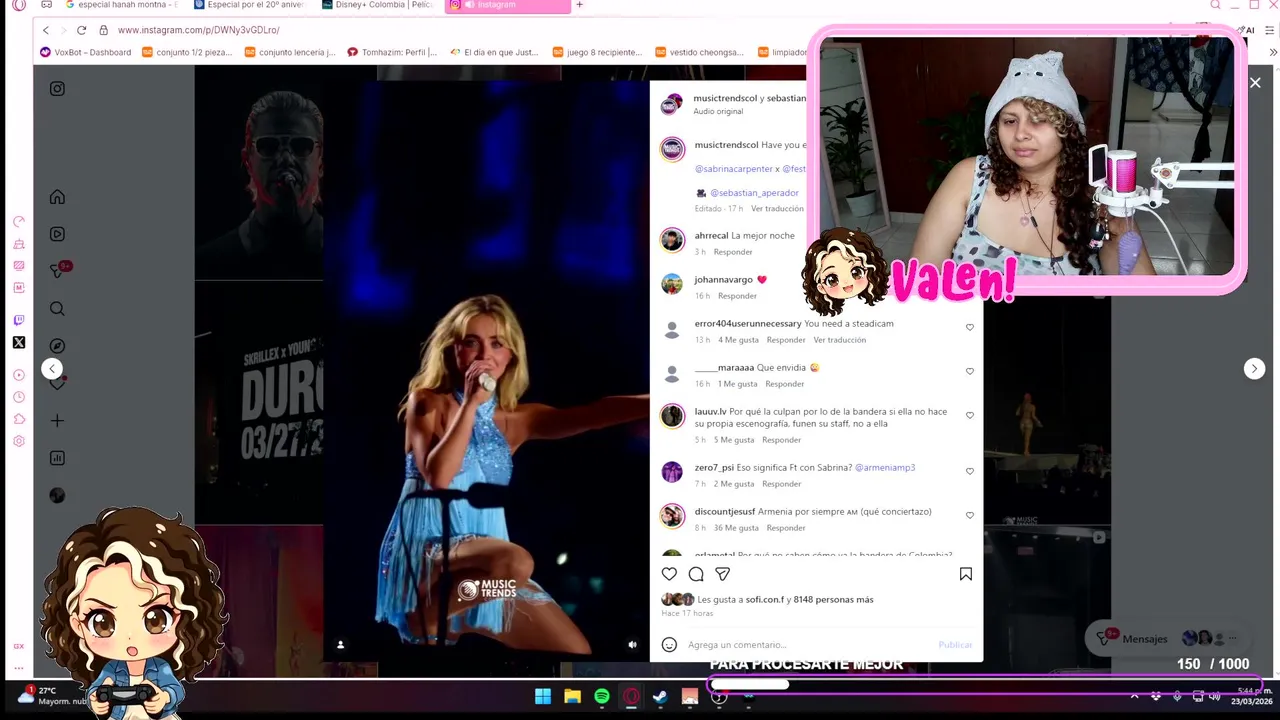Select the Instagram browser tab
The height and width of the screenshot is (720, 1280).
coord(507,5)
